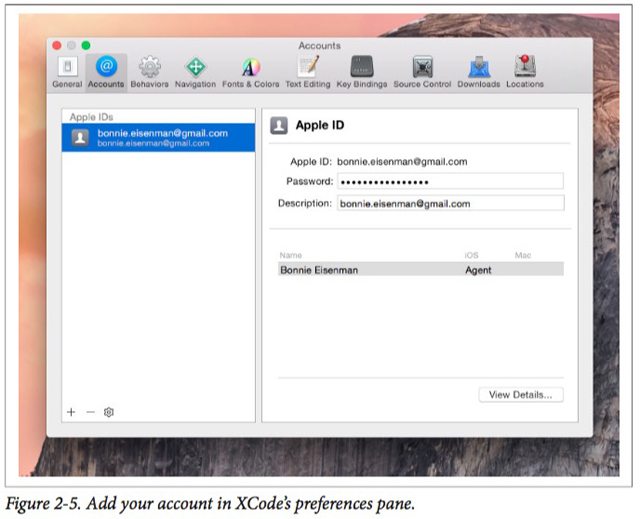Click into the Password field
Viewport: 640px width, 519px height.
click(450, 182)
